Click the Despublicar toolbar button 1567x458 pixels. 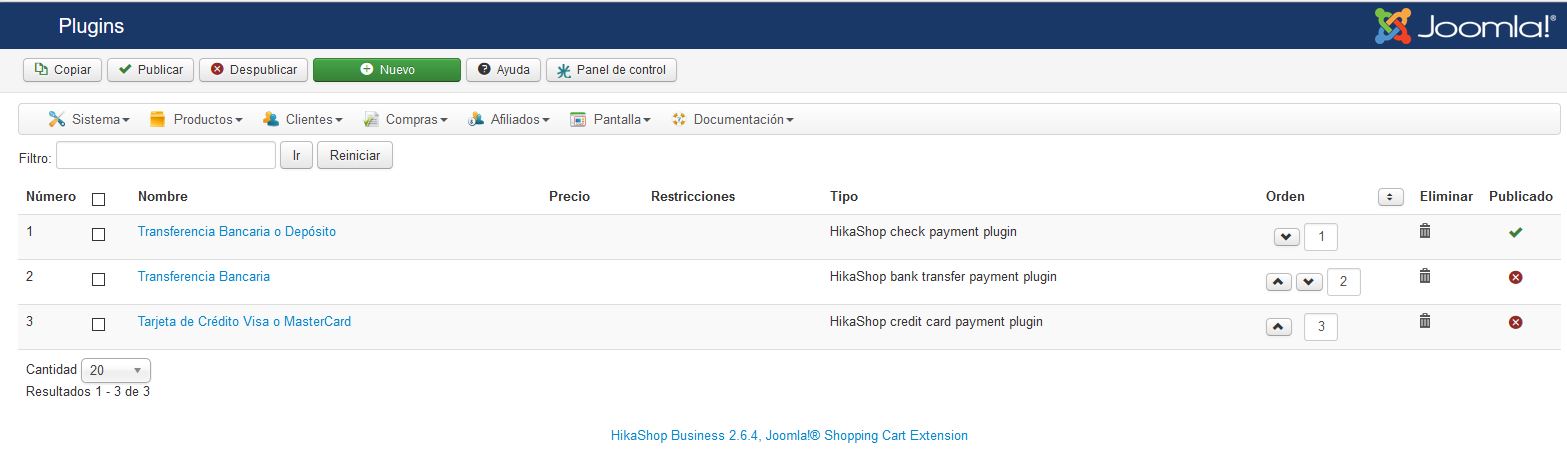click(x=253, y=70)
